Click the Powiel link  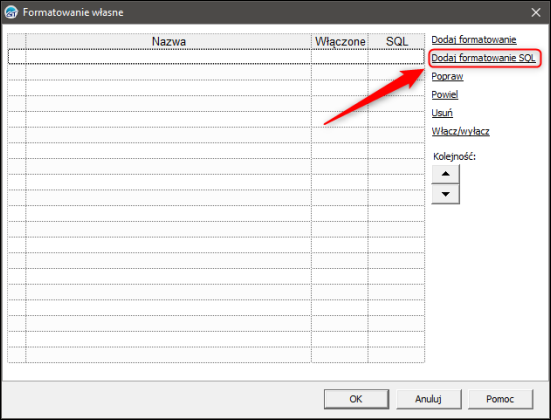445,95
